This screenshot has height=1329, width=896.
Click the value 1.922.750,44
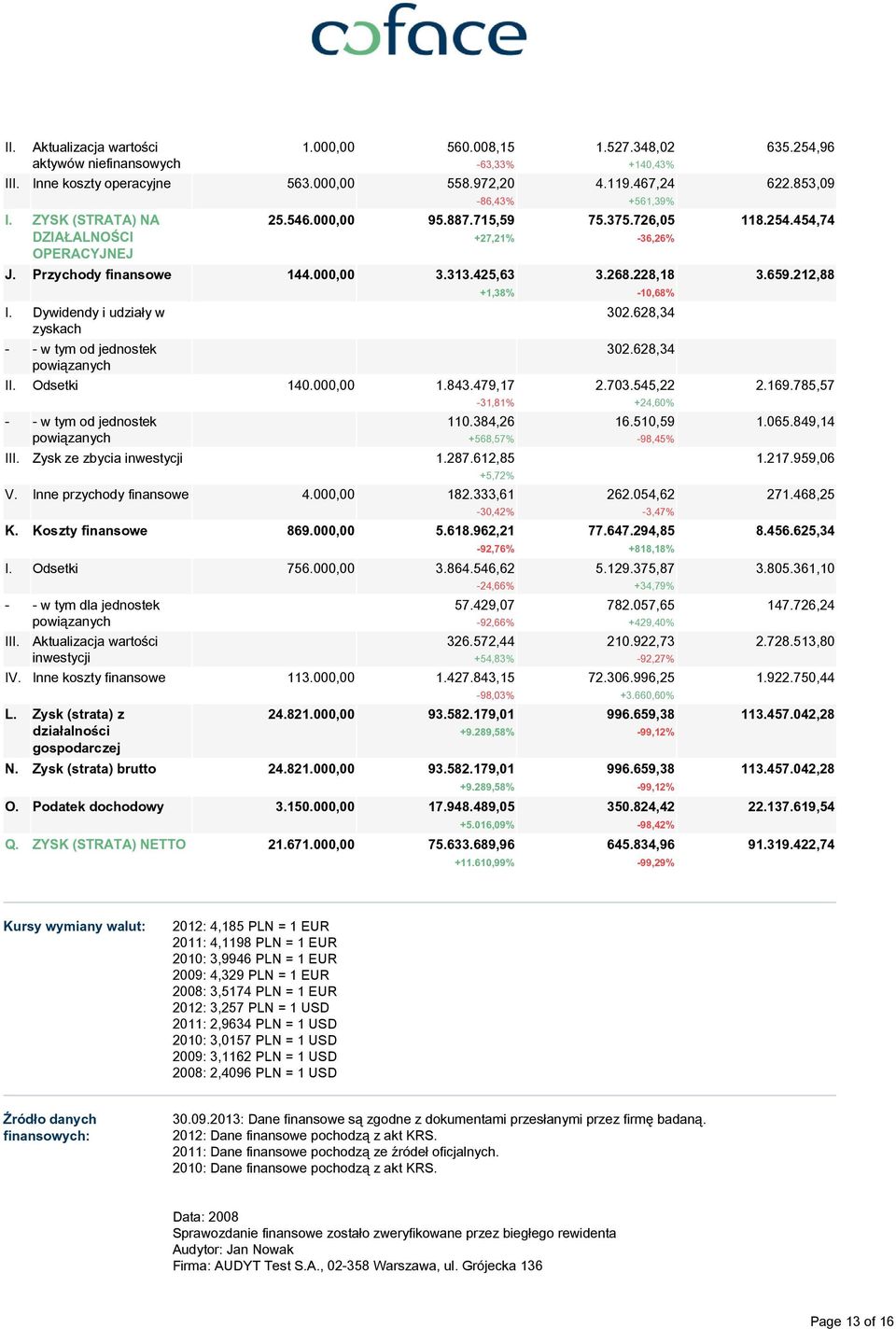coord(795,678)
